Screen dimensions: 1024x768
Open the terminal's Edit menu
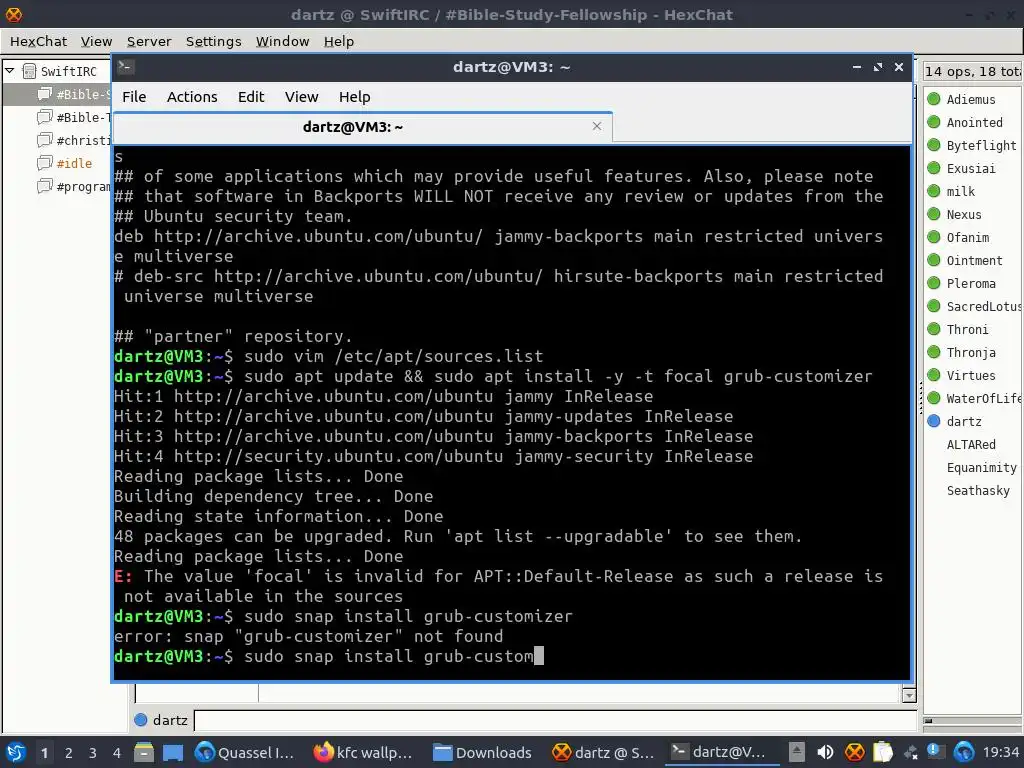click(251, 97)
